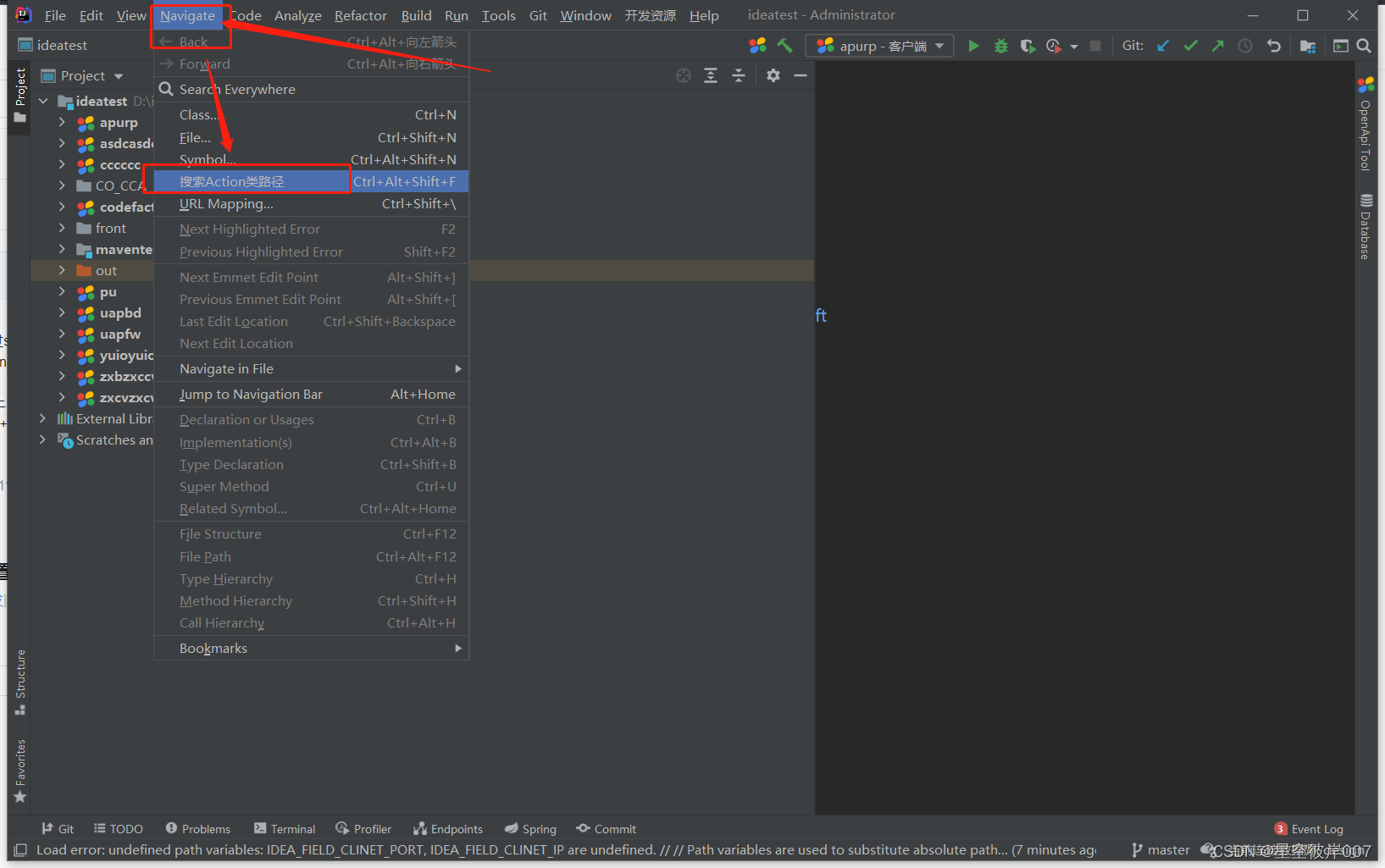
Task: Open the Database tool window
Action: [x=1366, y=226]
